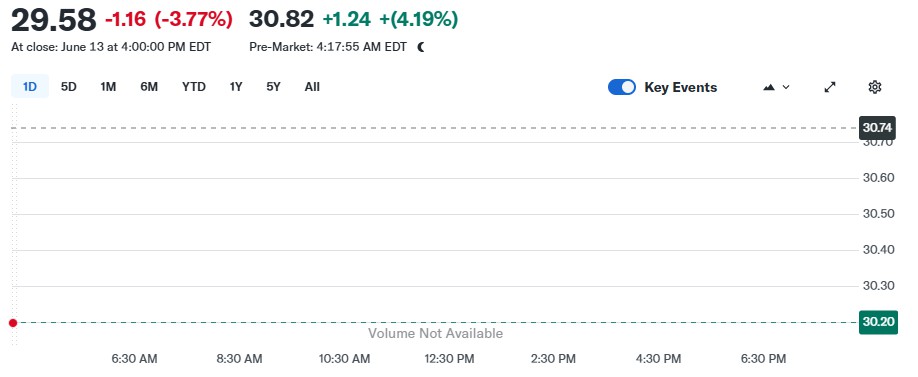
Task: Select the 1D range tab
Action: click(x=30, y=87)
